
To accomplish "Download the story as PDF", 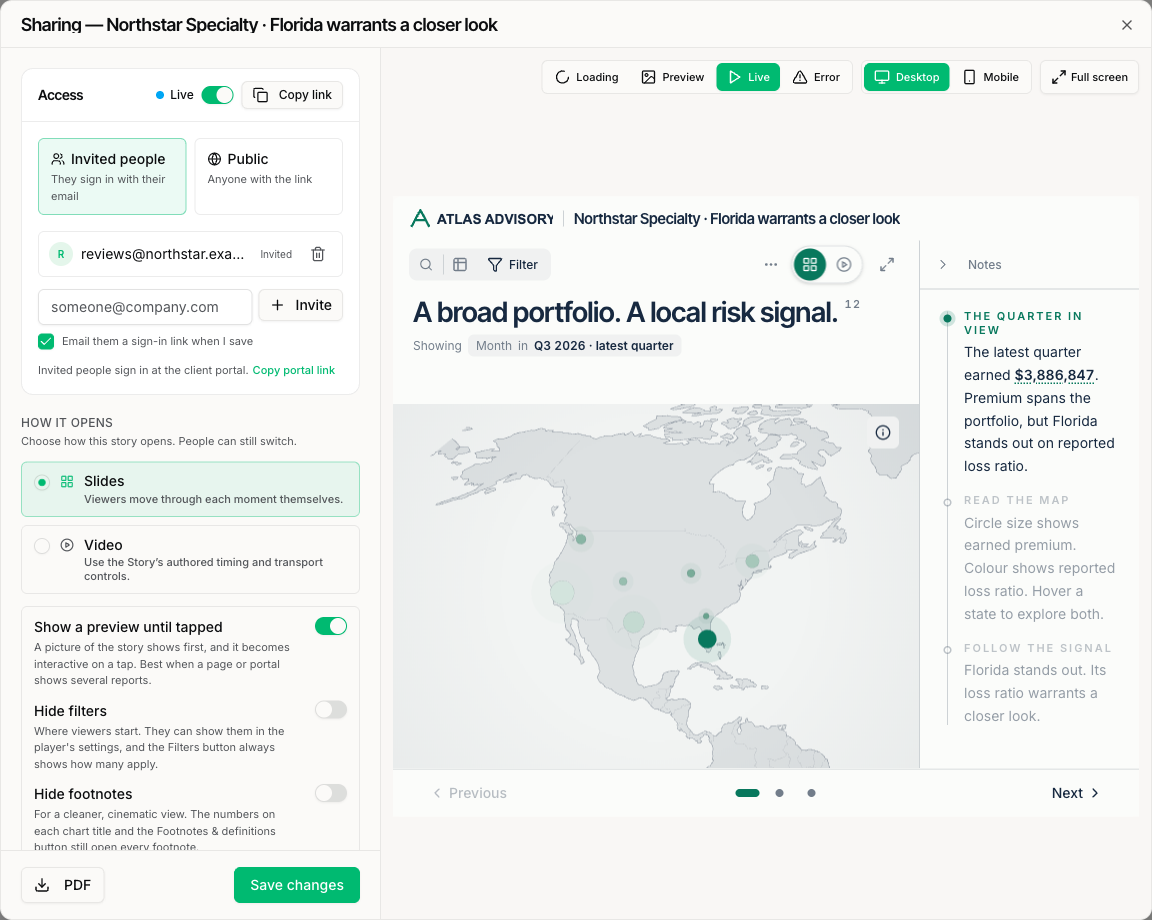I will click(63, 885).
